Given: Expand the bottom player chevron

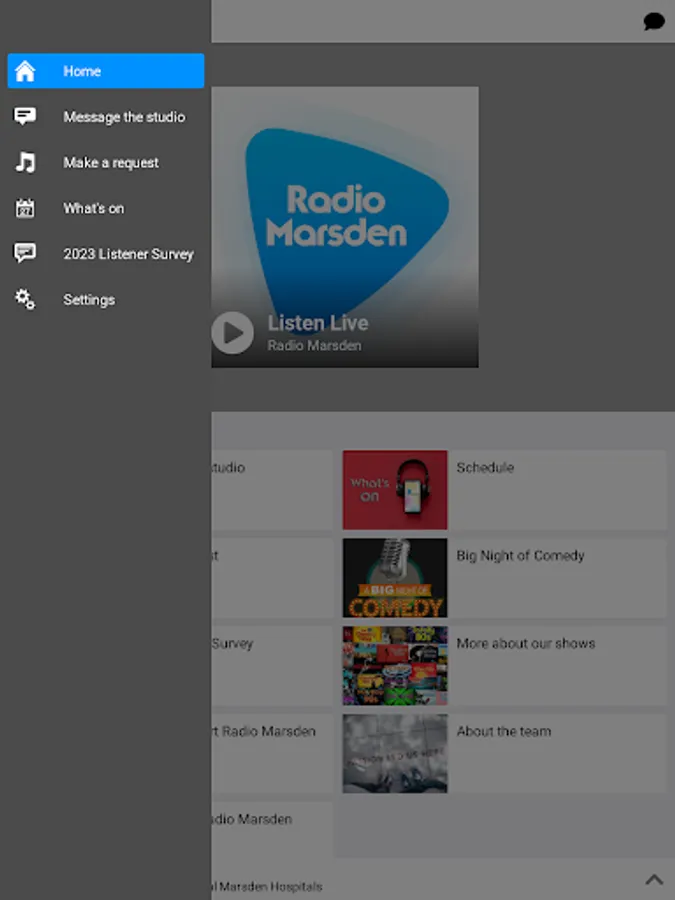Looking at the screenshot, I should (654, 879).
